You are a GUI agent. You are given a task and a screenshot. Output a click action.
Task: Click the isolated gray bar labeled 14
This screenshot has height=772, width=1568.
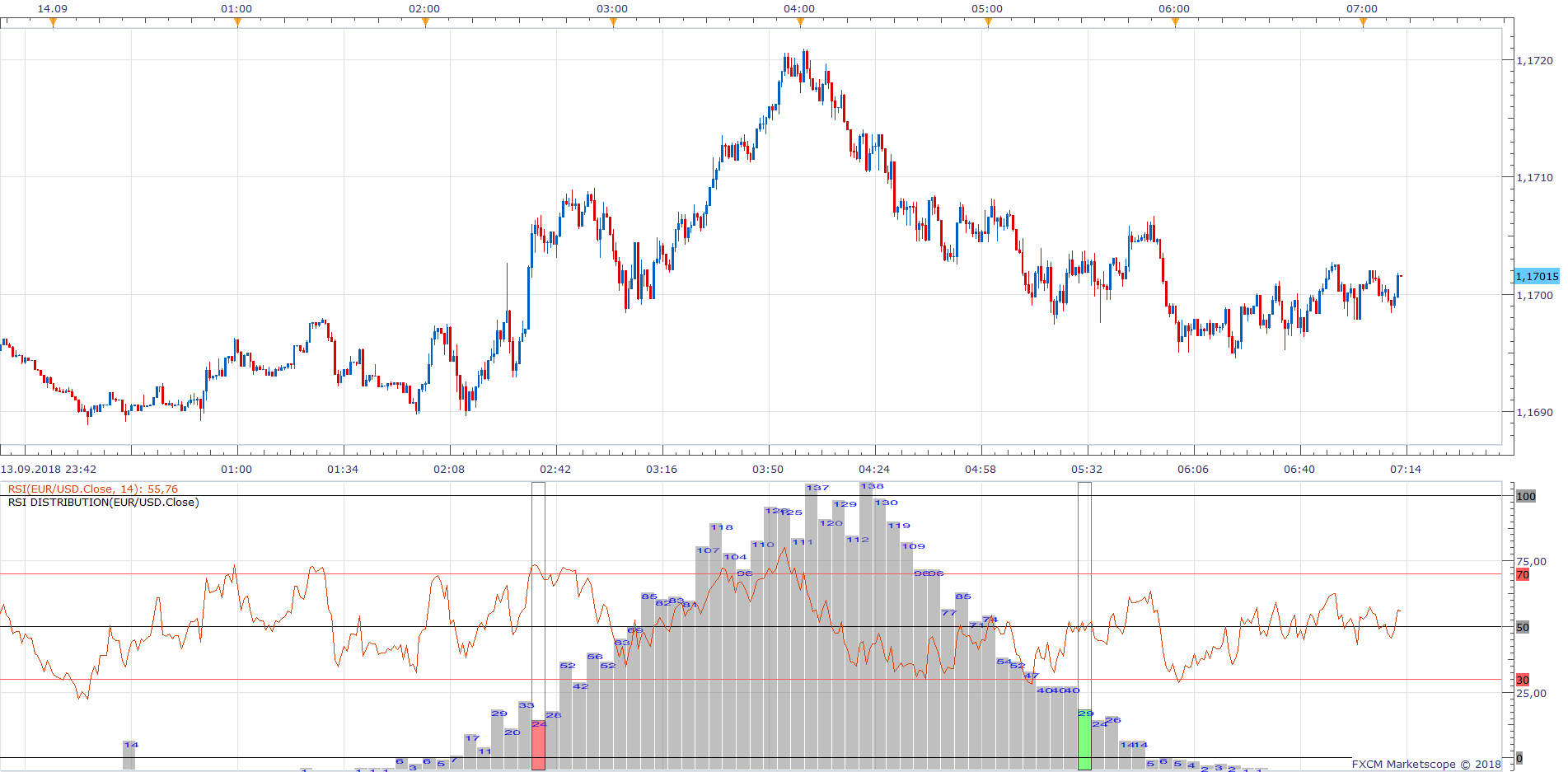coord(129,756)
